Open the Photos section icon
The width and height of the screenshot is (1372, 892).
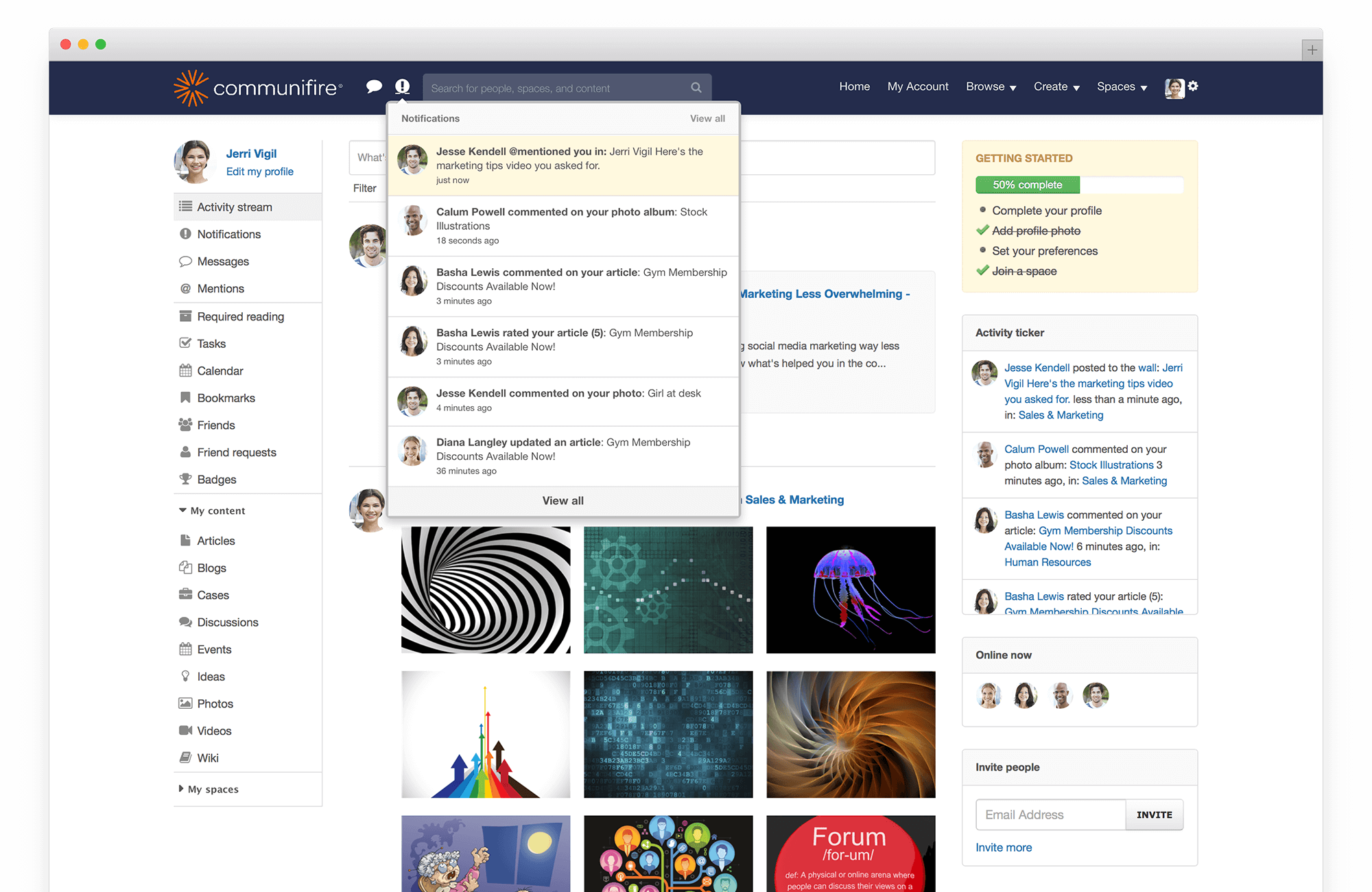tap(185, 703)
